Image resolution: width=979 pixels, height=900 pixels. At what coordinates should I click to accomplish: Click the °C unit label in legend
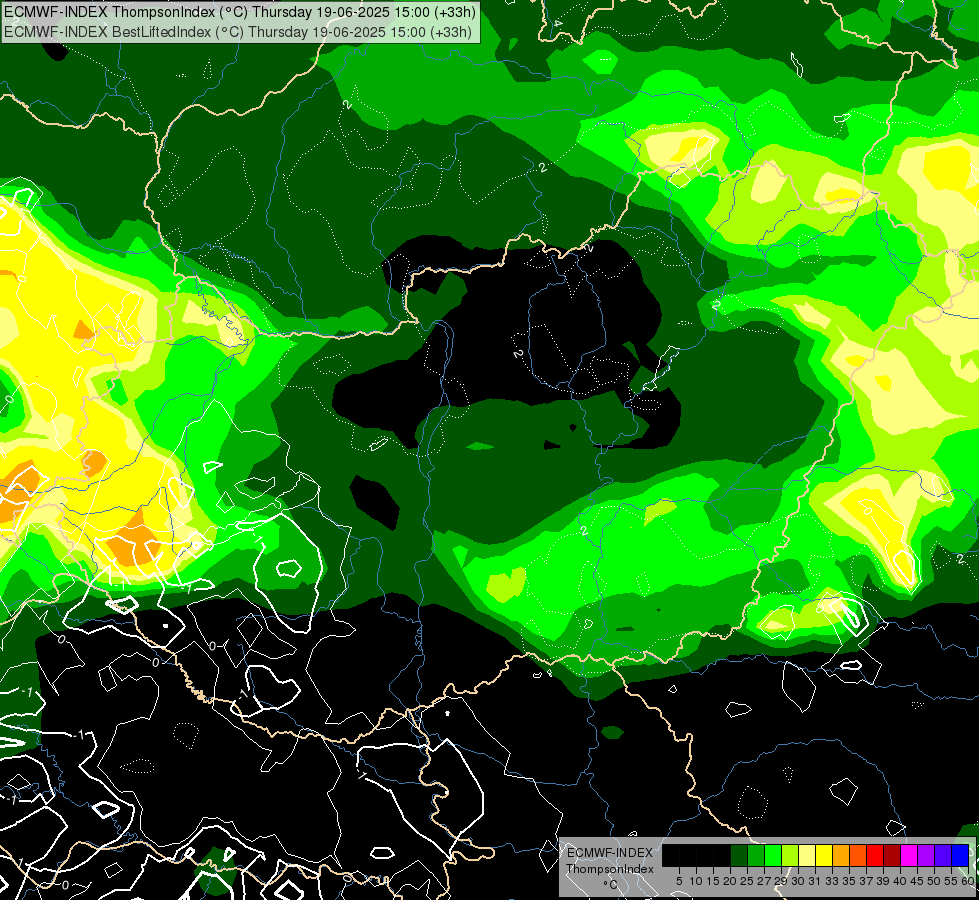point(611,884)
